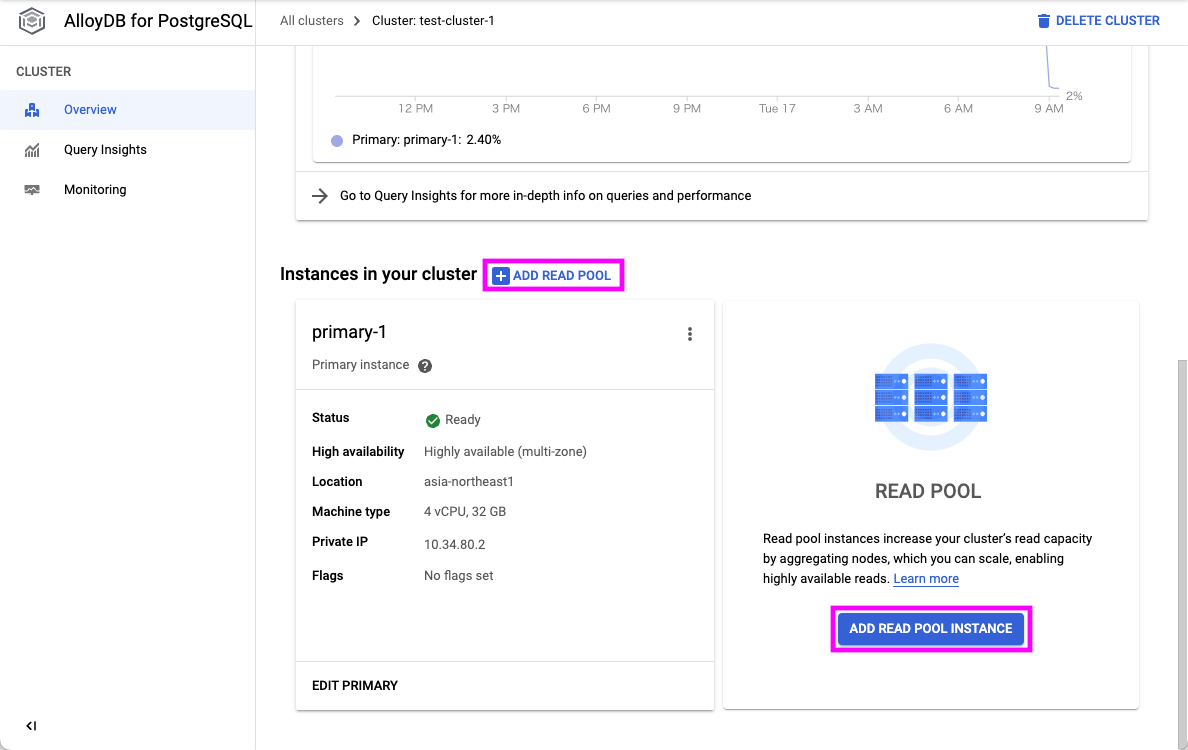Open Query Insights from the sidebar
The image size is (1188, 750).
(x=127, y=150)
